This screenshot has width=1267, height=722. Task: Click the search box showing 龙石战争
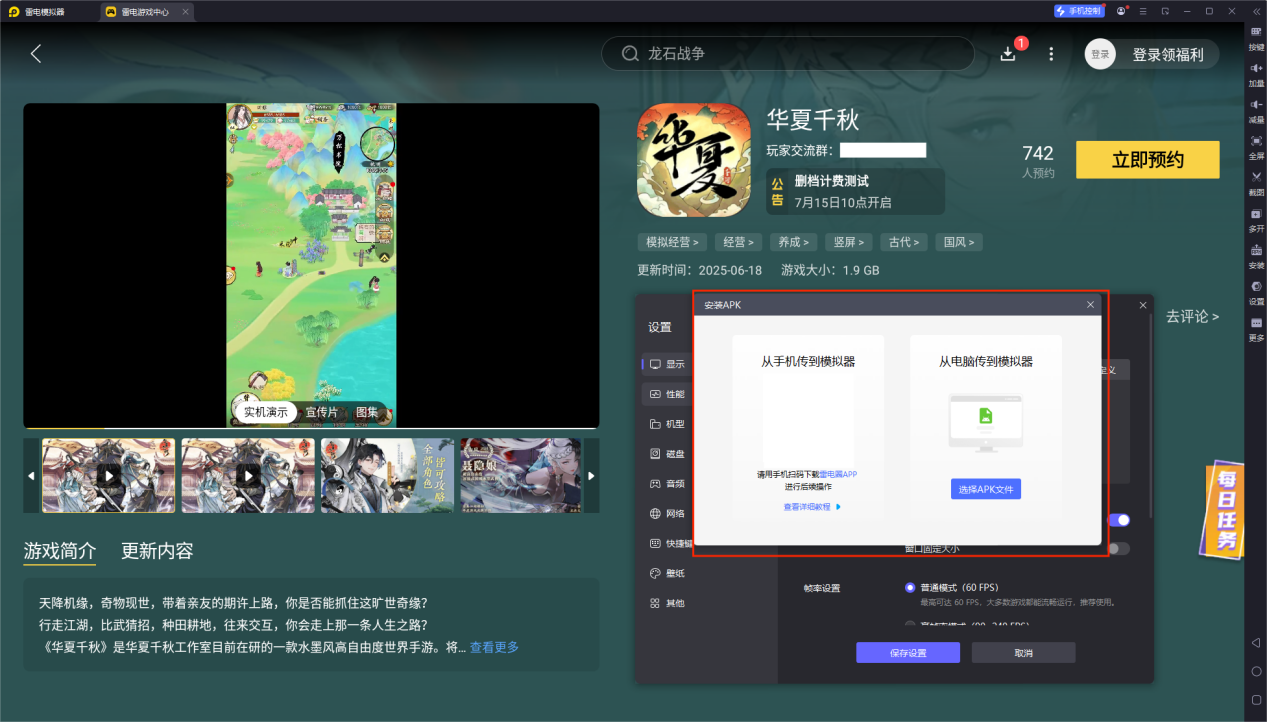tap(788, 54)
